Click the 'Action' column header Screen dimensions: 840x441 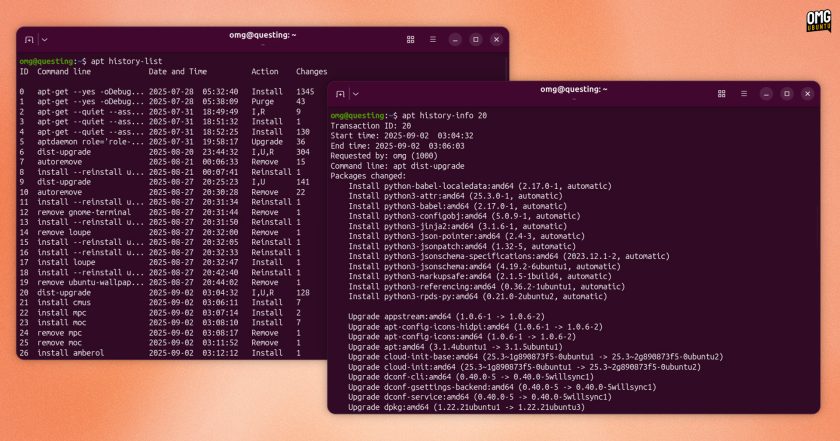[x=265, y=71]
